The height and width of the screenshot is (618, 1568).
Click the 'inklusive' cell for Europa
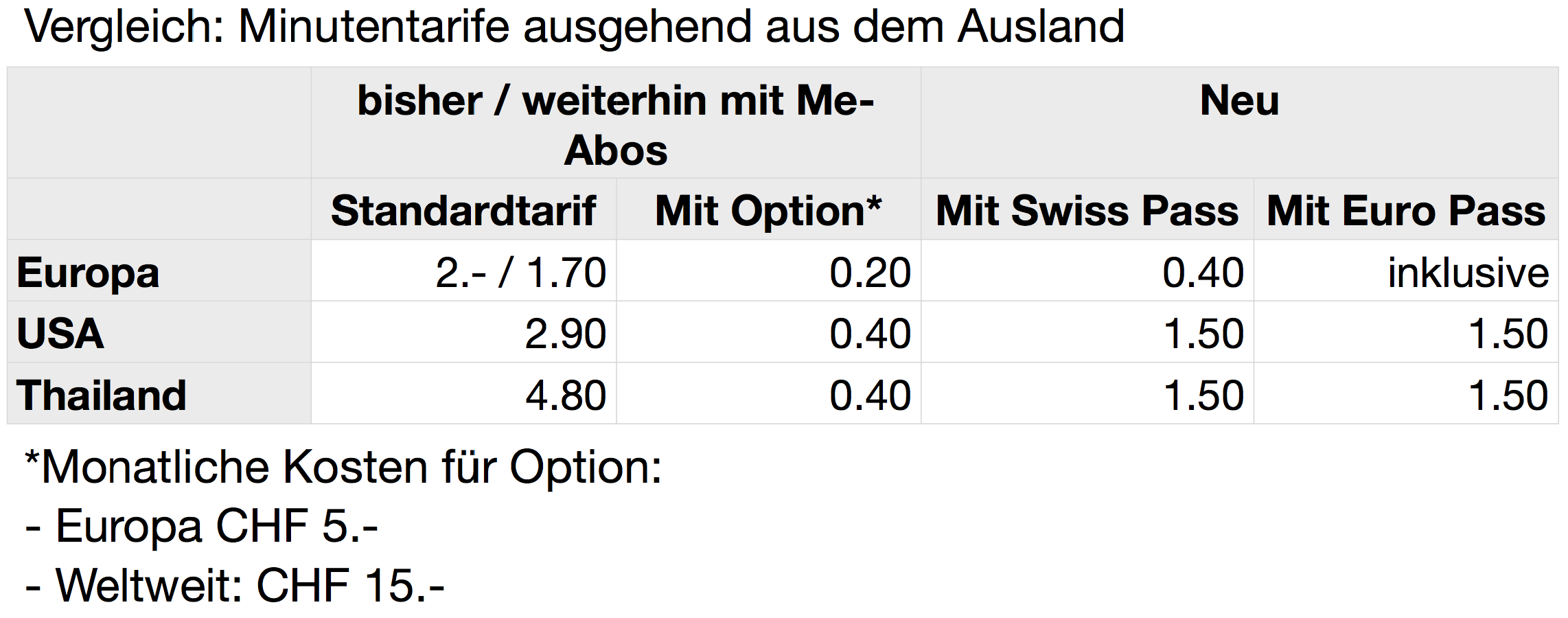pyautogui.click(x=1468, y=273)
